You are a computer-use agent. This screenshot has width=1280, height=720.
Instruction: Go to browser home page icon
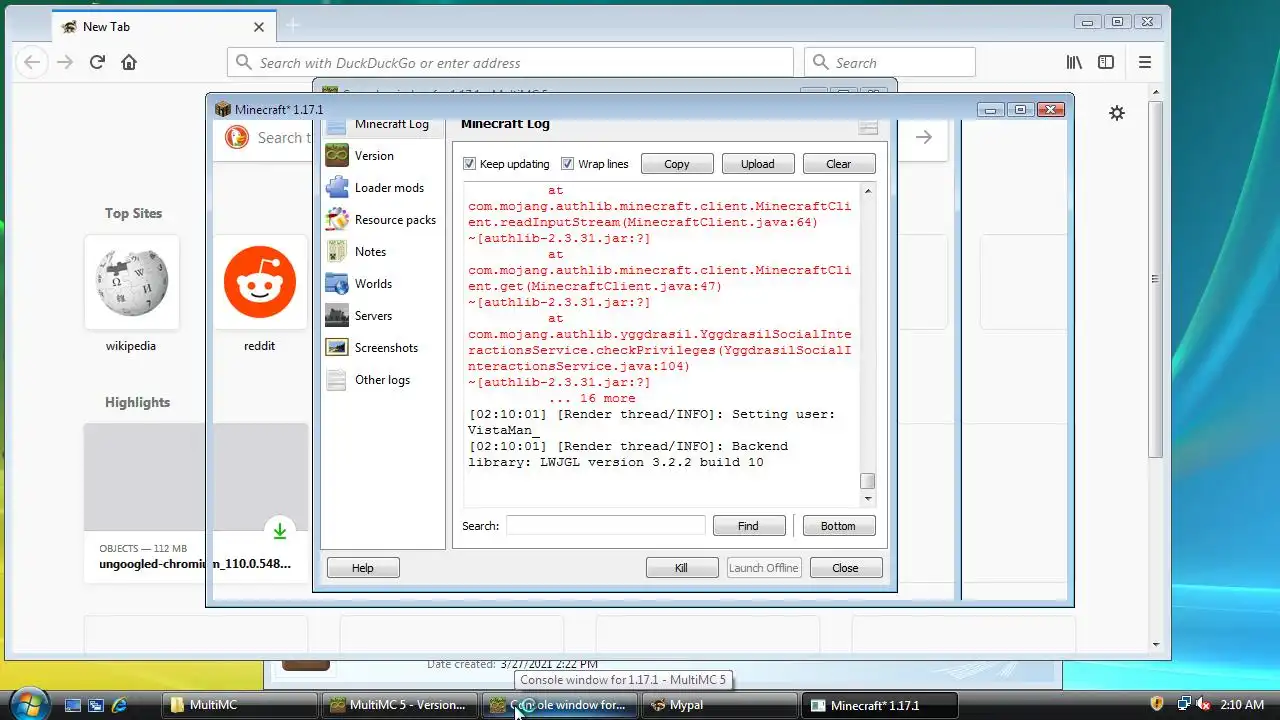[x=129, y=62]
